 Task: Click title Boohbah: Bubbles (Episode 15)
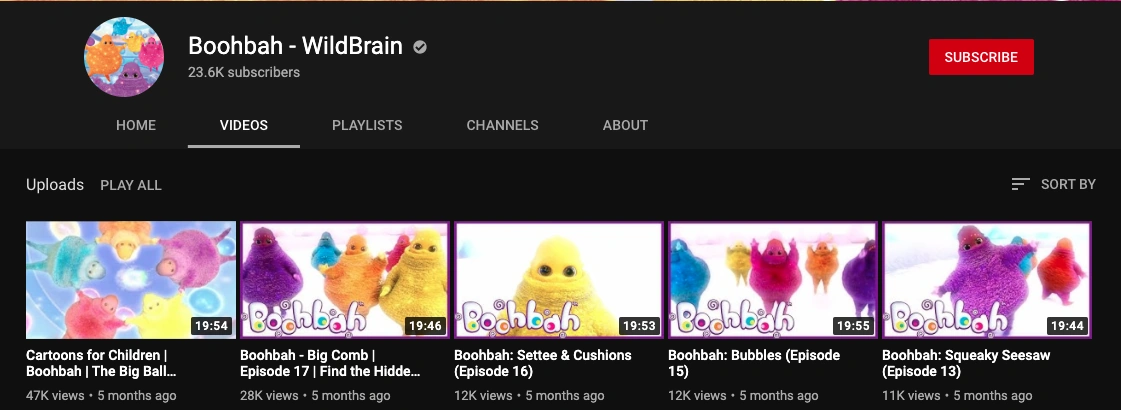coord(754,363)
